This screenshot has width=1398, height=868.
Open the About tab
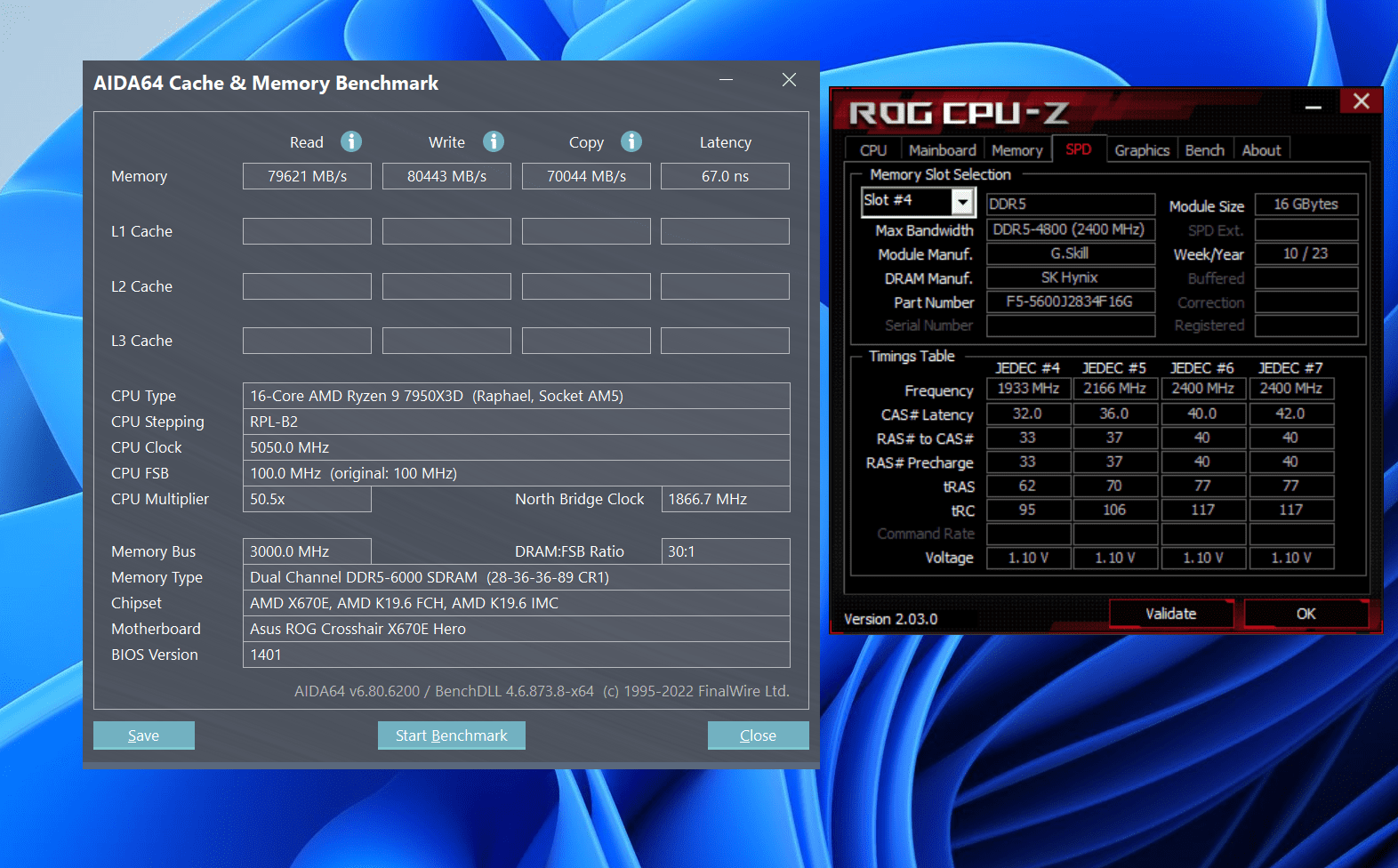(x=1261, y=150)
